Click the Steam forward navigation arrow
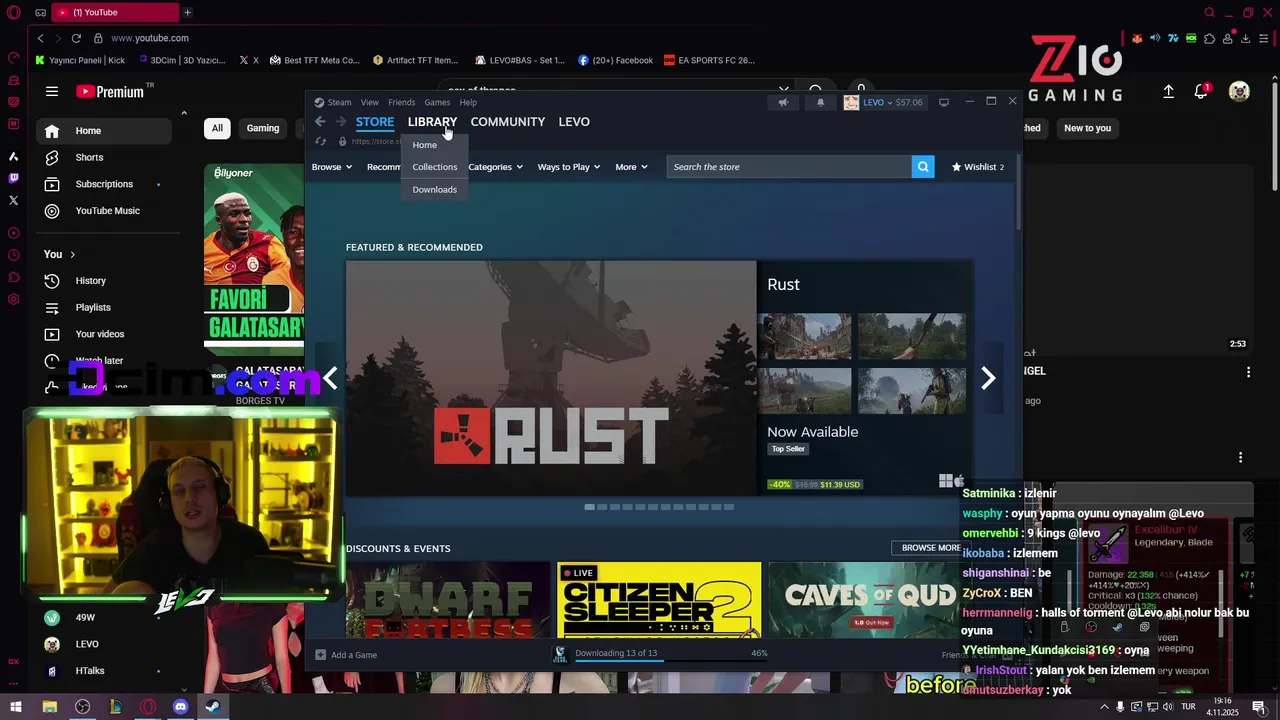Viewport: 1280px width, 720px height. pyautogui.click(x=341, y=122)
